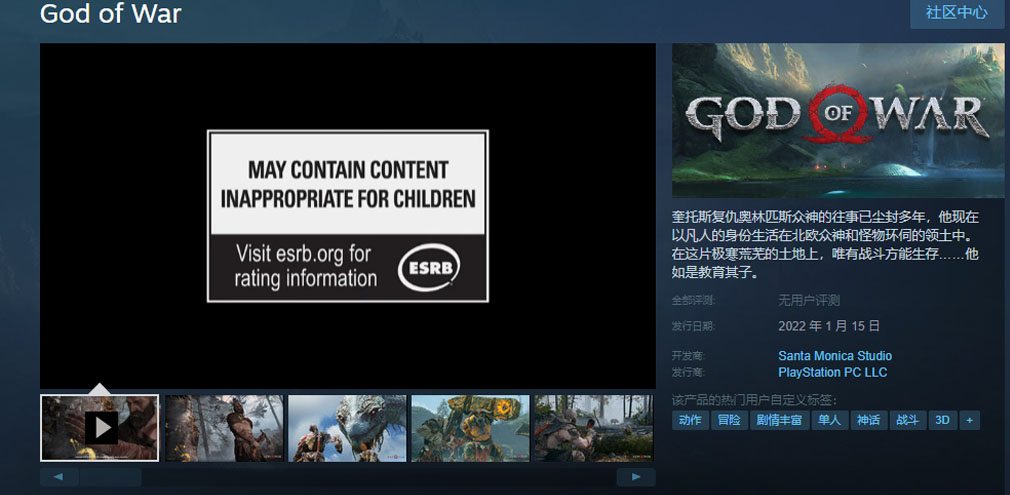The width and height of the screenshot is (1010, 495).
Task: Click the 开发商 label
Action: (689, 356)
